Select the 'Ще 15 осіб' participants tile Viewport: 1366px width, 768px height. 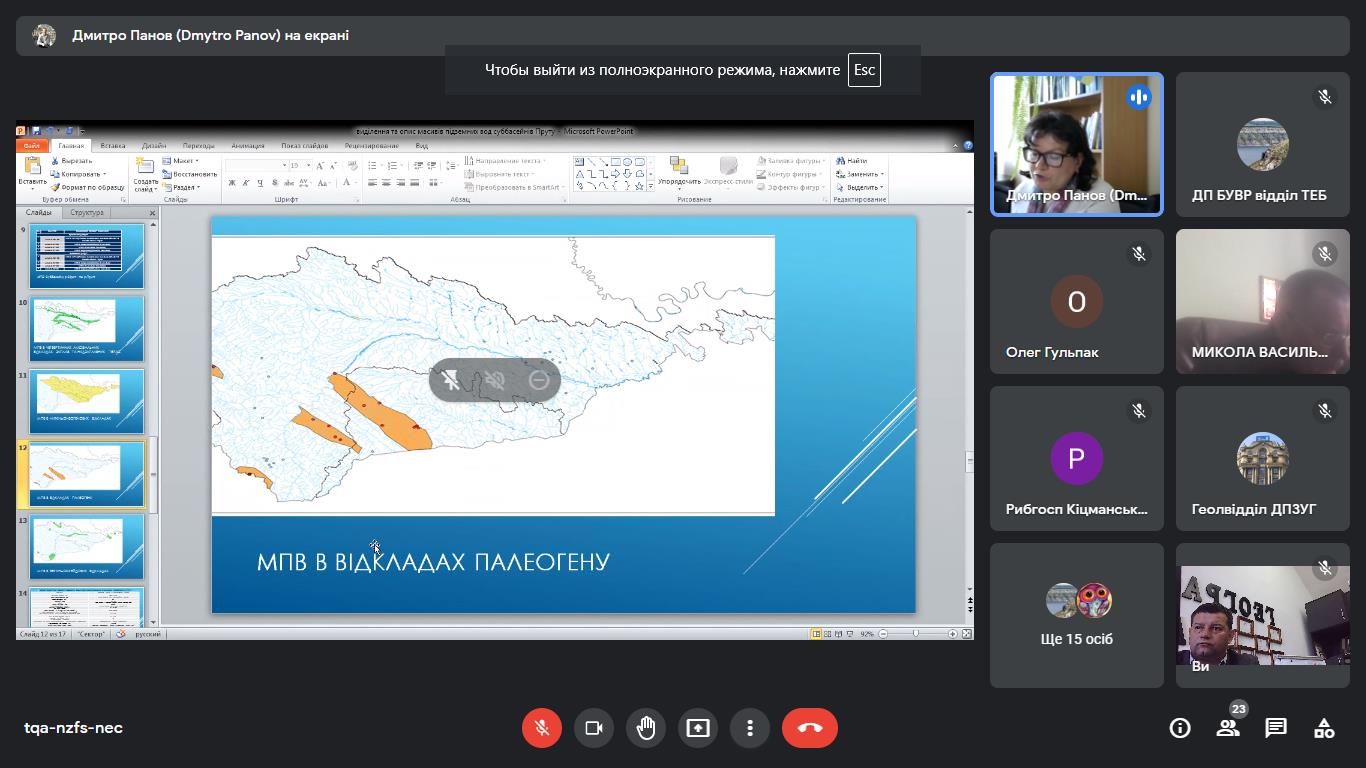(x=1077, y=615)
